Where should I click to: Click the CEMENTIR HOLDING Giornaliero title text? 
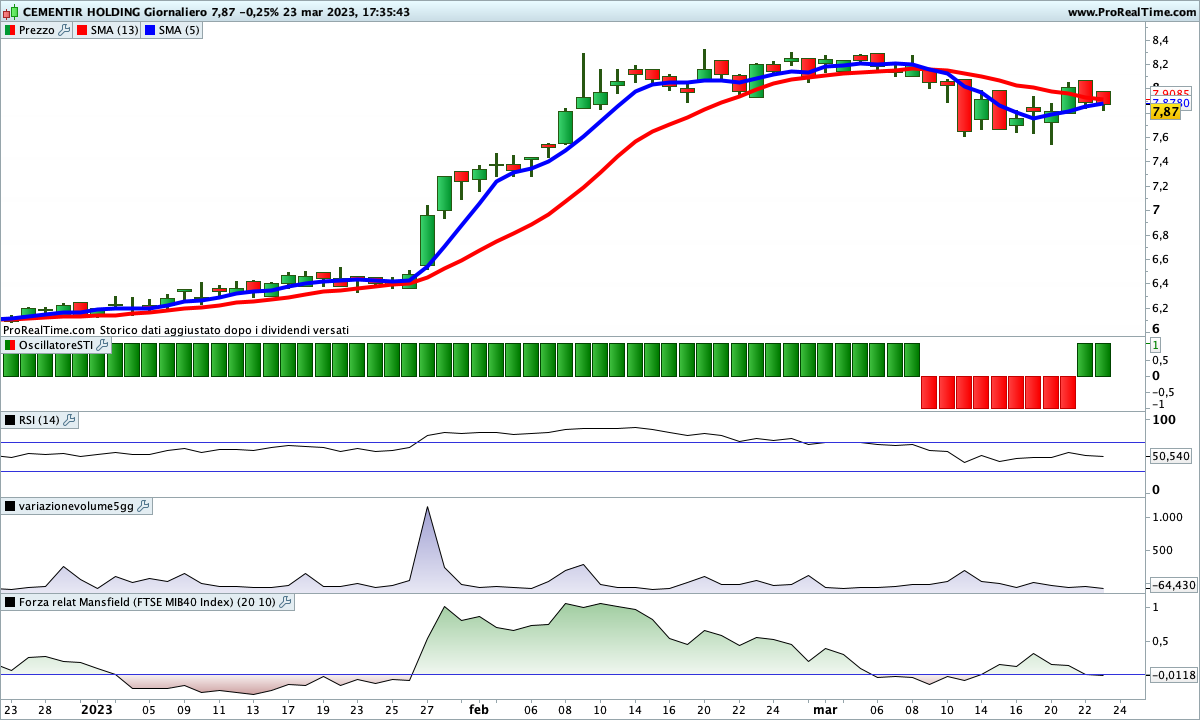116,12
